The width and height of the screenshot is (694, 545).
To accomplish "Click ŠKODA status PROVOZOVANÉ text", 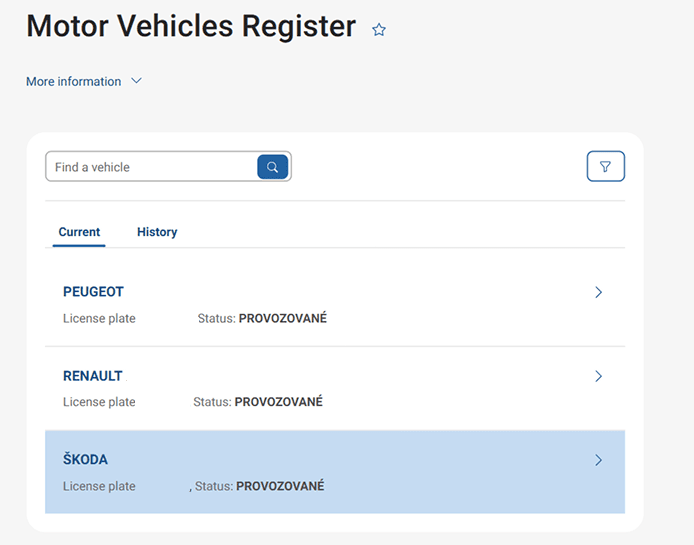I will [x=280, y=486].
